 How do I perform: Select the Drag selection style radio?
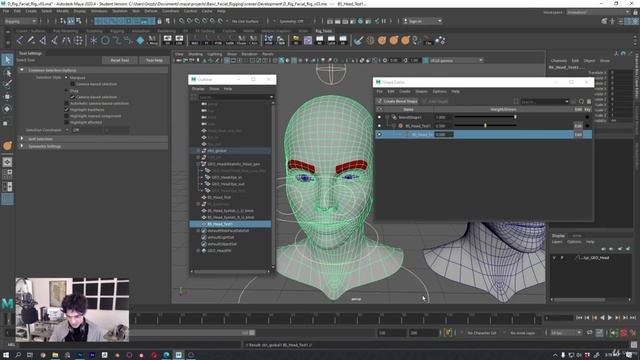pos(66,91)
